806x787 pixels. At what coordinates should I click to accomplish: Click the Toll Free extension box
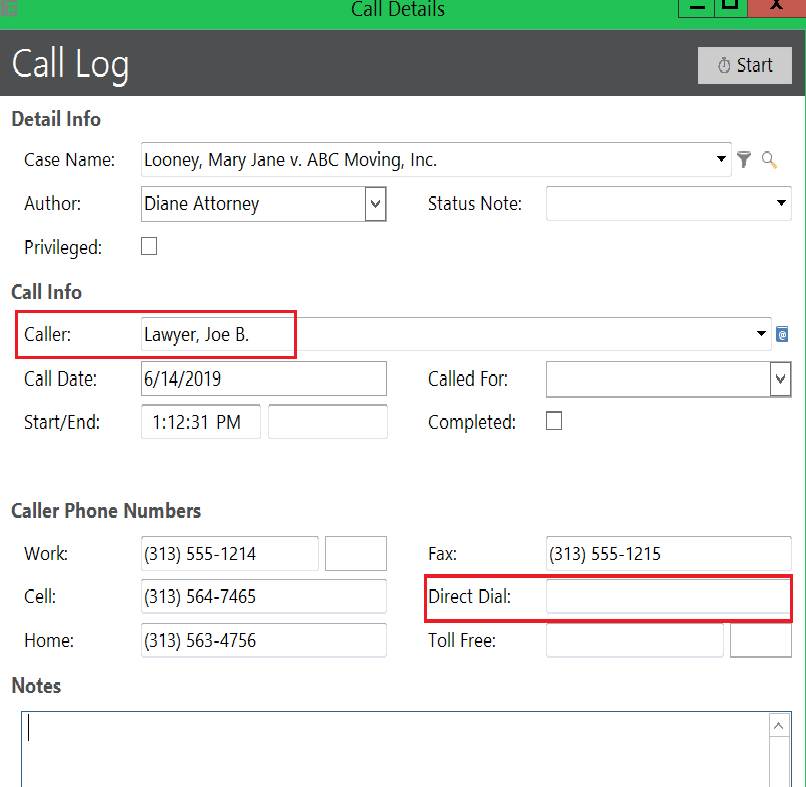tap(761, 640)
